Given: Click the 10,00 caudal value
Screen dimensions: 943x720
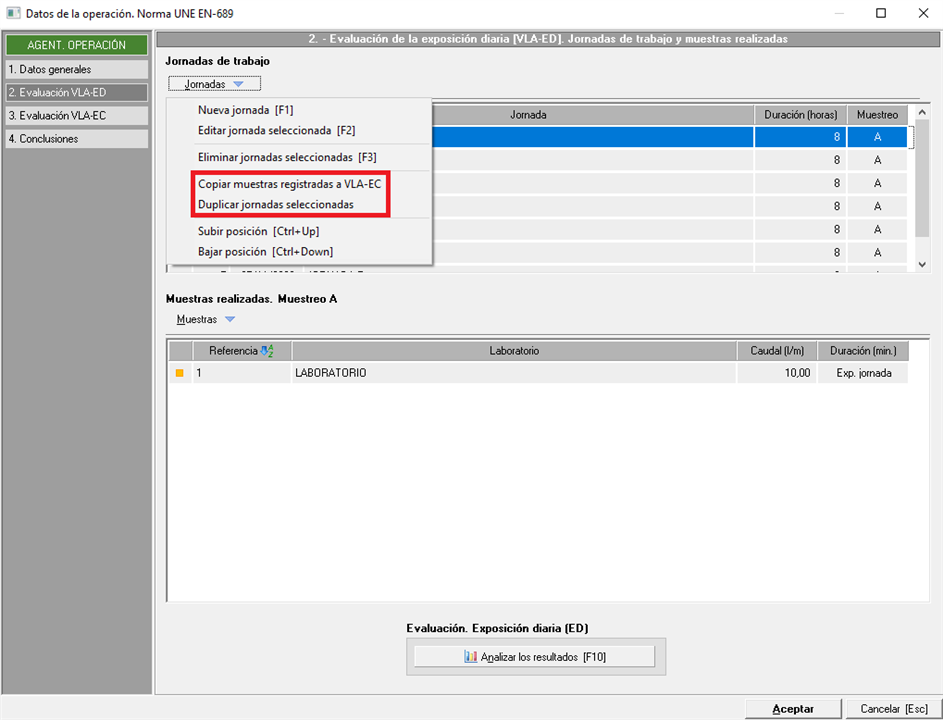Looking at the screenshot, I should click(x=777, y=373).
